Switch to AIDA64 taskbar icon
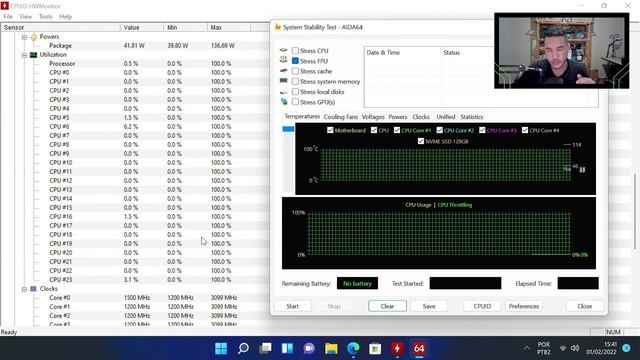 pos(419,348)
